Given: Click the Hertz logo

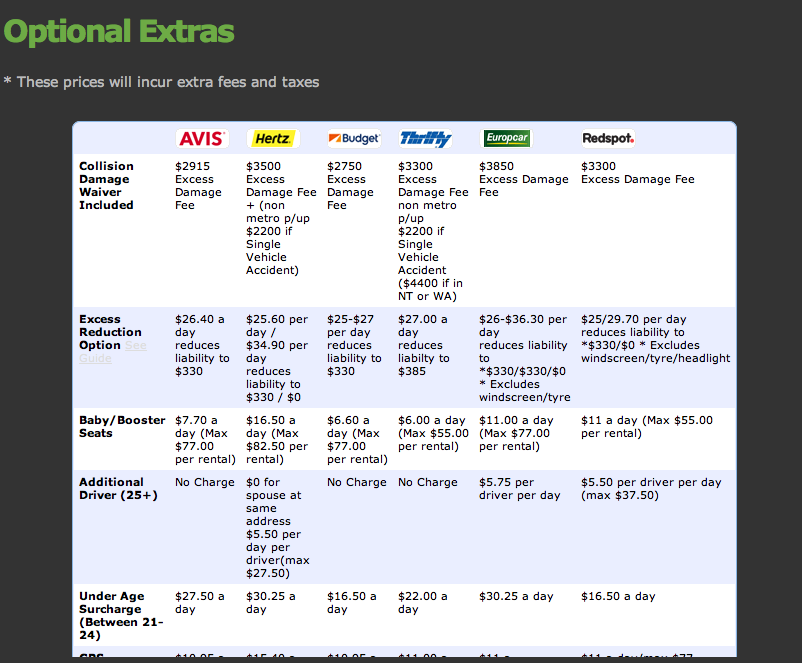Looking at the screenshot, I should click(272, 139).
